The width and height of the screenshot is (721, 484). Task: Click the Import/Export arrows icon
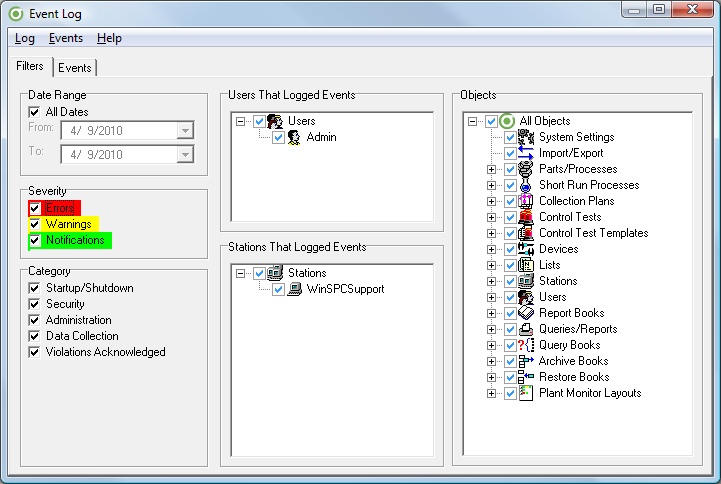point(526,153)
